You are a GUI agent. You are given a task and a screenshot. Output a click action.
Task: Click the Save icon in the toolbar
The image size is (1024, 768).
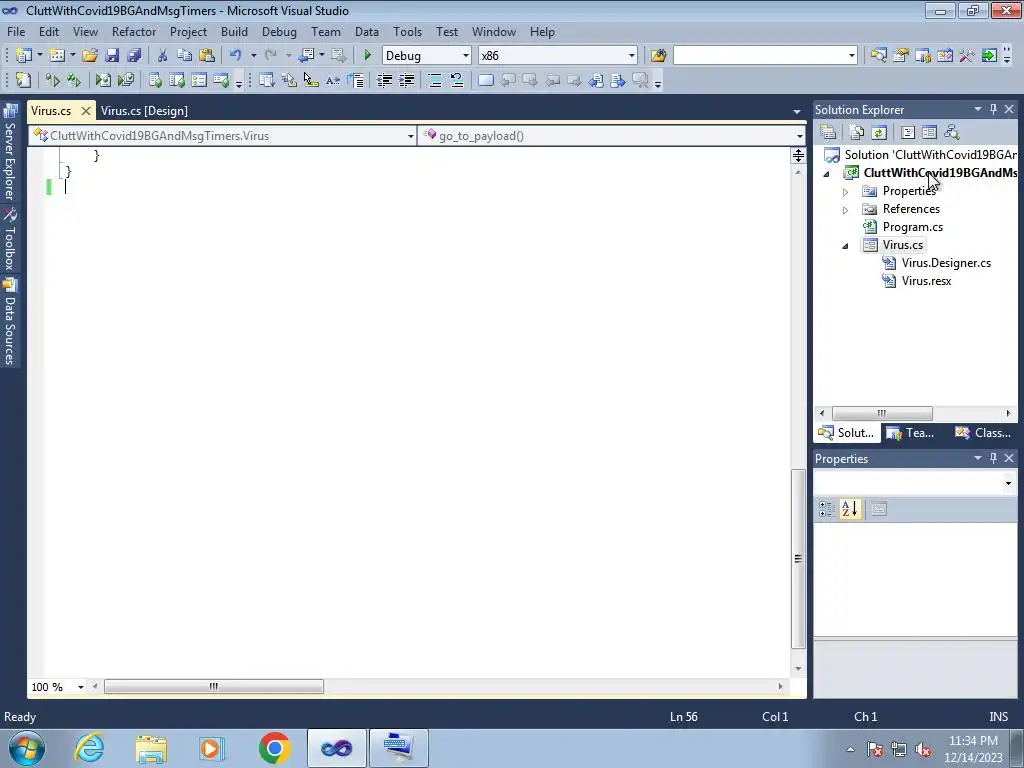(x=112, y=56)
